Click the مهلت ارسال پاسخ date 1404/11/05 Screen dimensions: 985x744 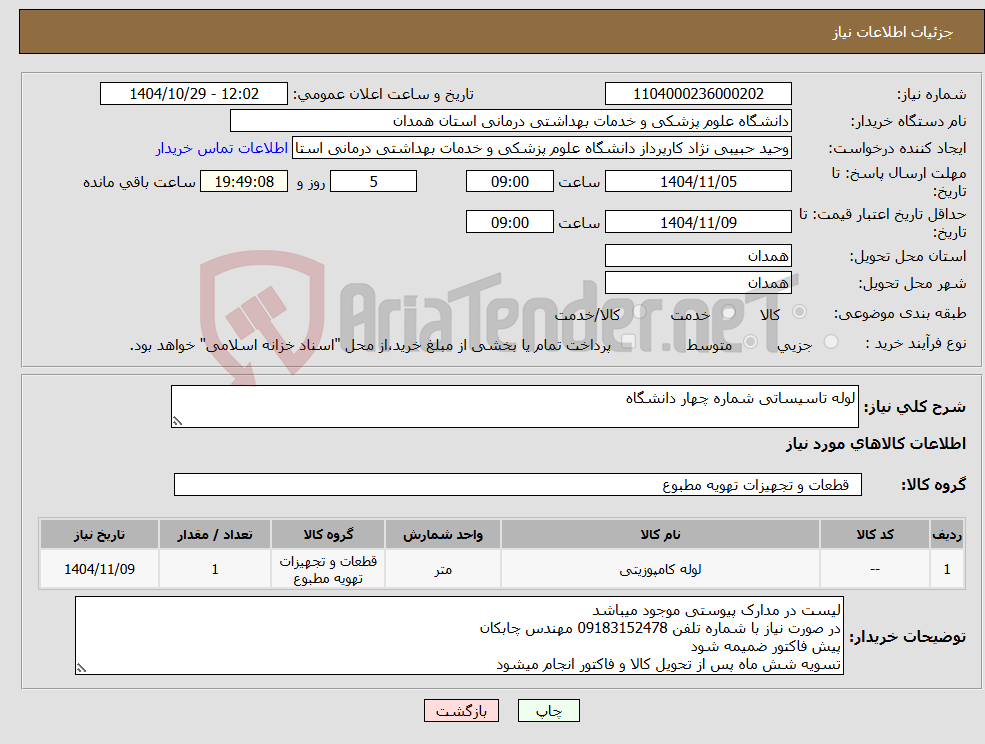coord(698,181)
